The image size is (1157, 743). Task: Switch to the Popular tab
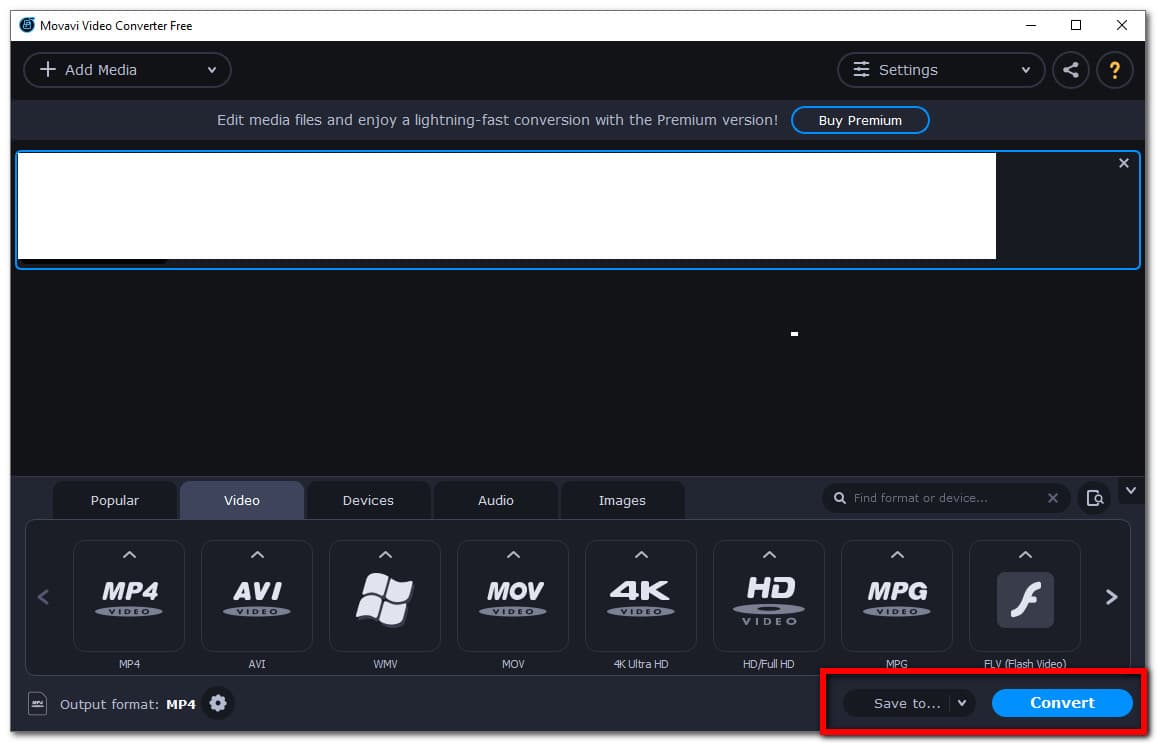pos(114,500)
